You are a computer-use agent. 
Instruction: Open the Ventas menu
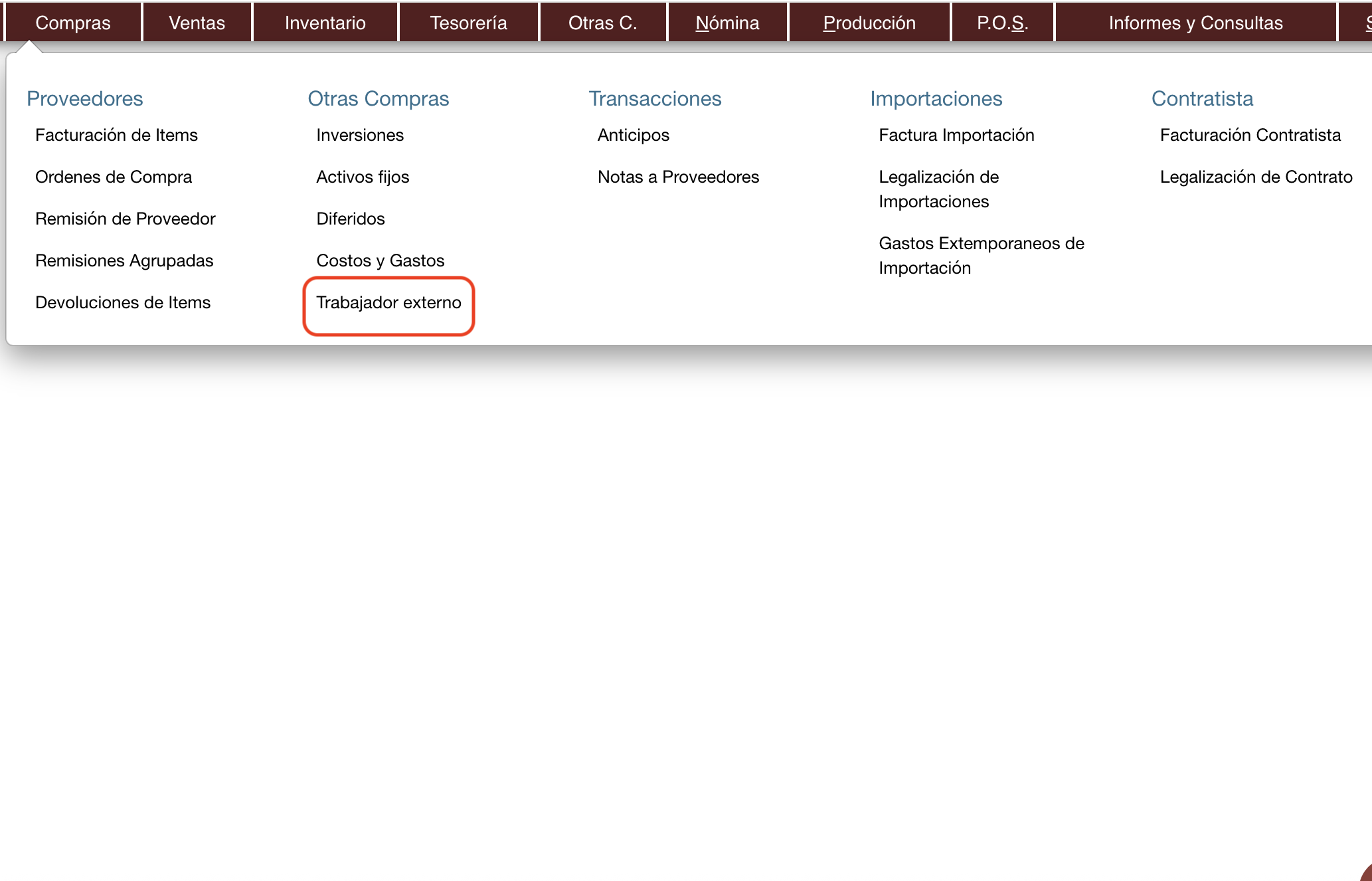click(x=197, y=23)
